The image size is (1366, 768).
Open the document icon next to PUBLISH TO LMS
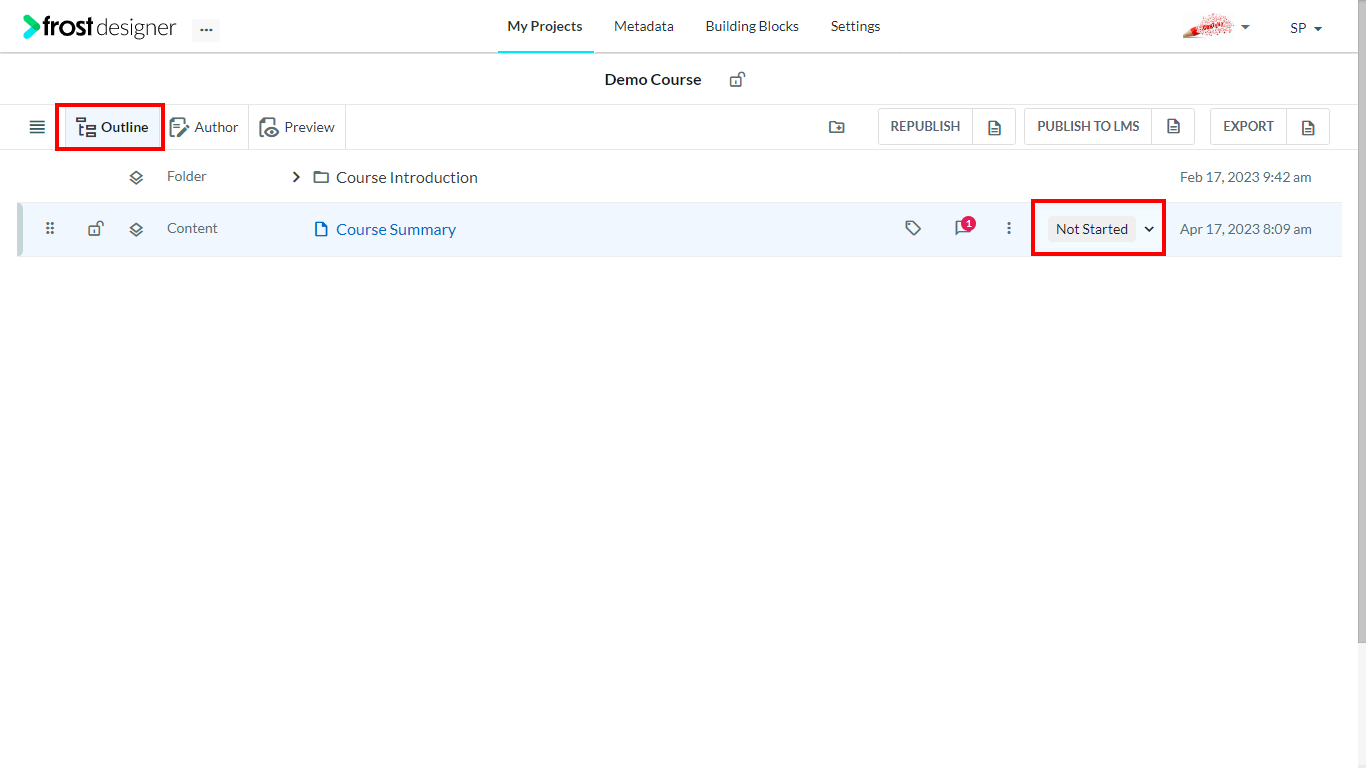1173,127
